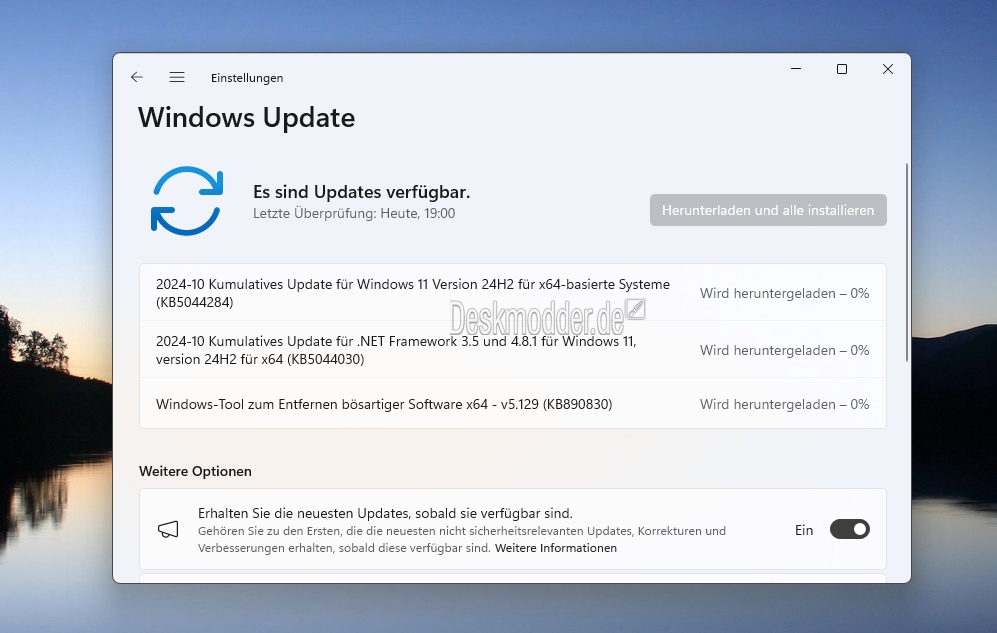Click the Letzte Überprüfung: Heute, 19:00 text
The image size is (997, 633).
(354, 214)
